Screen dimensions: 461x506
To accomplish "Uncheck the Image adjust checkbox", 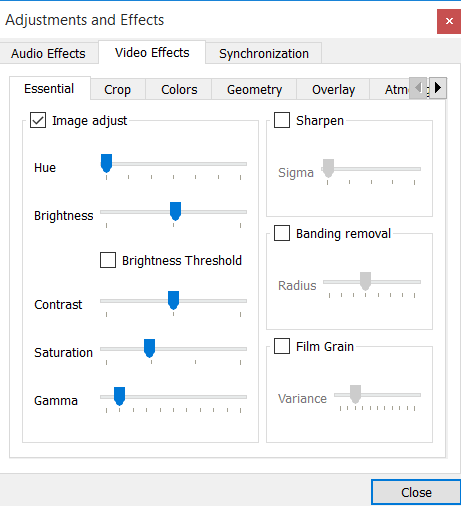I will 38,120.
